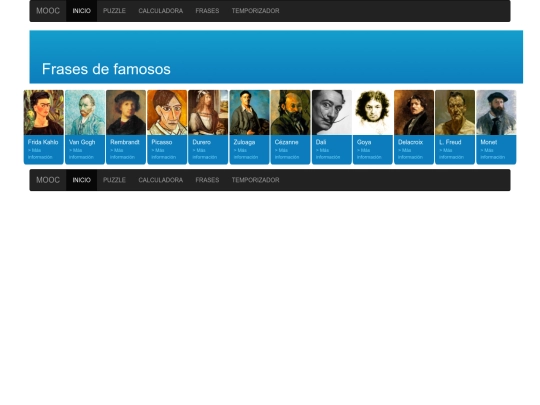The width and height of the screenshot is (540, 405).
Task: Click the 'Rembrandt' name caption
Action: point(125,142)
